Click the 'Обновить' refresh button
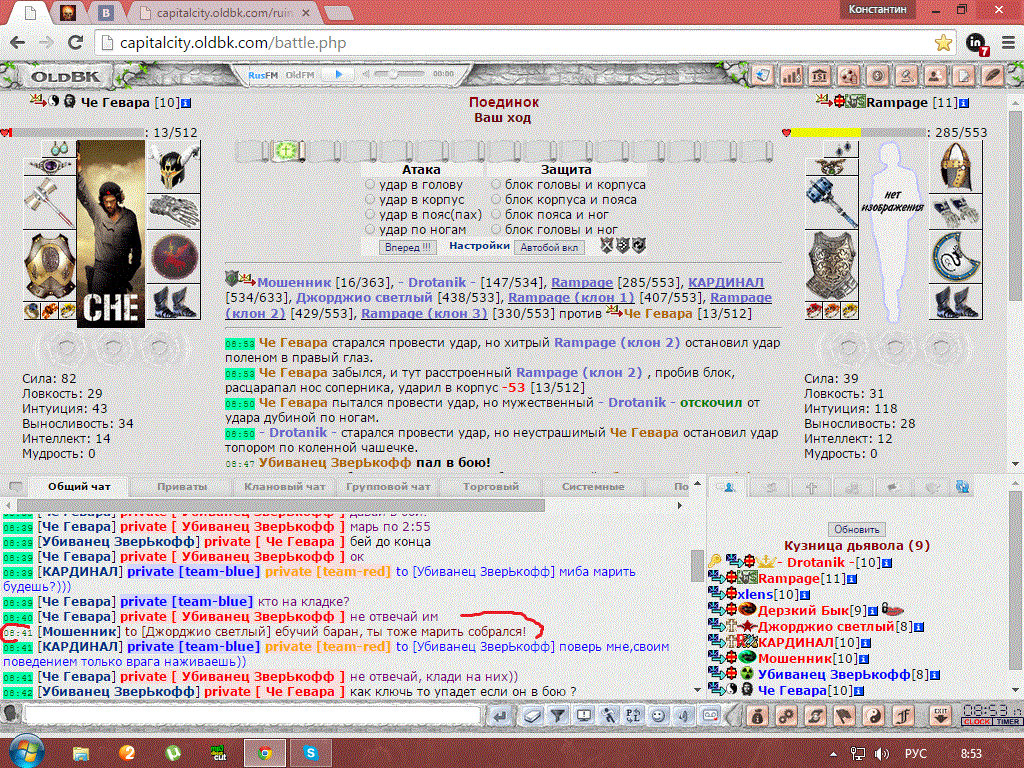Viewport: 1024px width, 768px height. click(856, 530)
